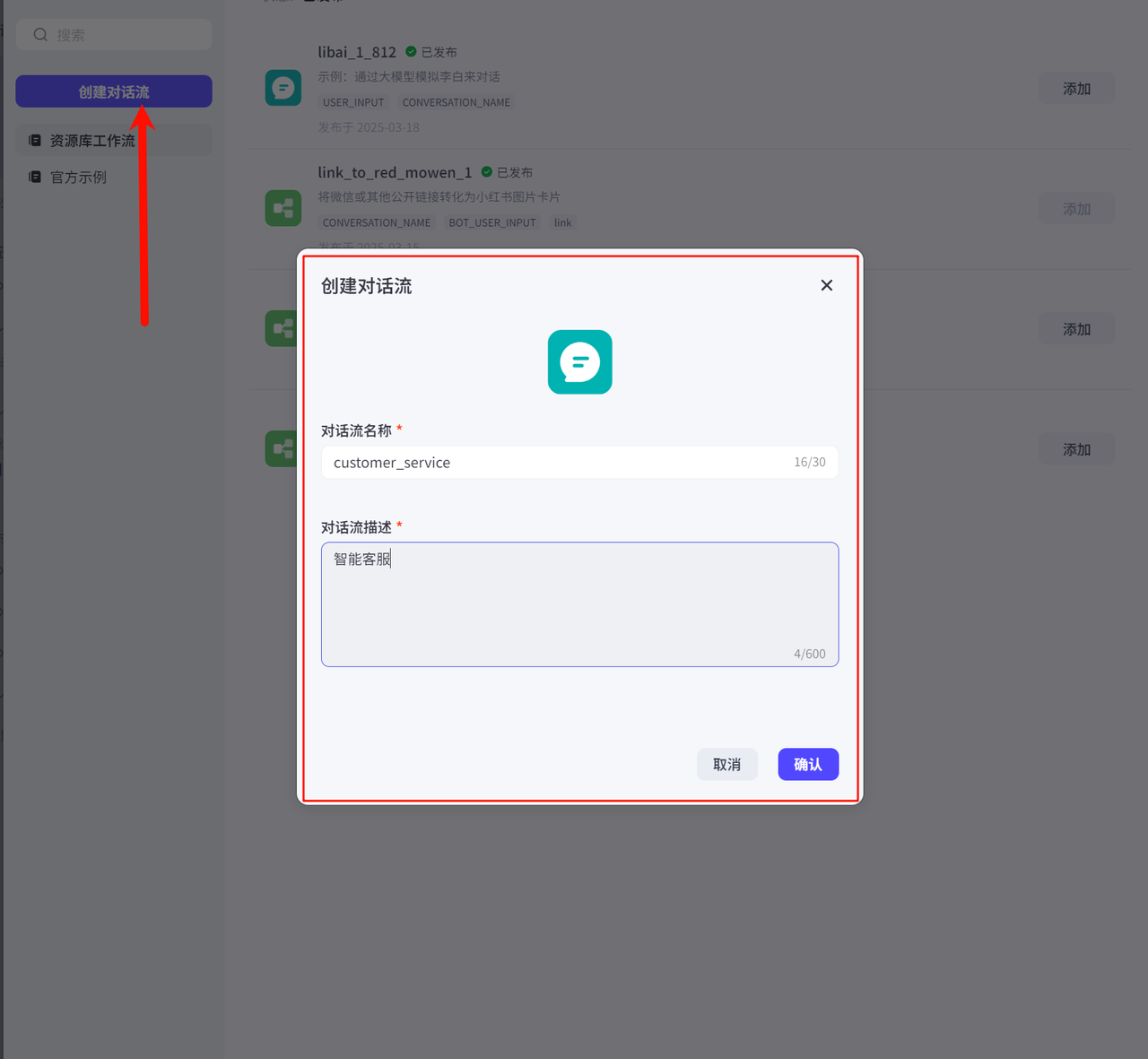Image resolution: width=1148 pixels, height=1059 pixels.
Task: Click the 创建对话流 sidebar button
Action: (x=114, y=91)
